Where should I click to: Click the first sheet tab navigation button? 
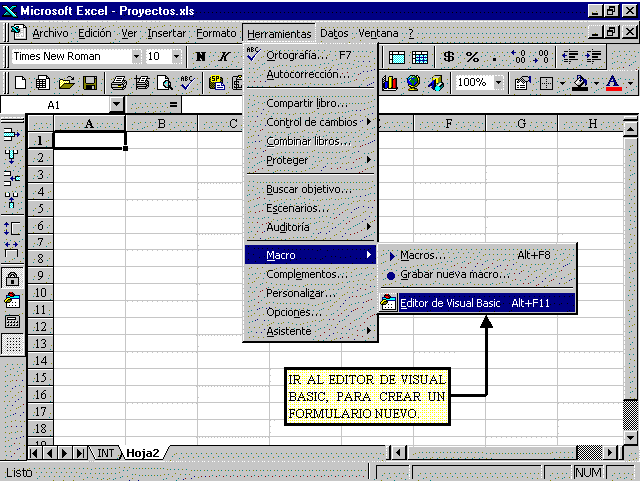(34, 453)
